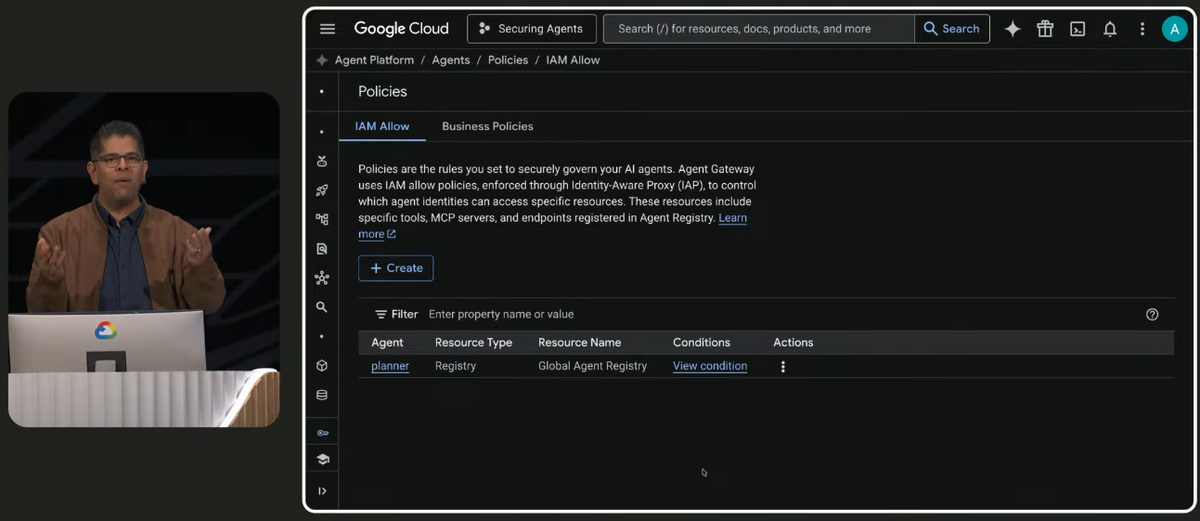Open the three-dot settings menu in header
The width and height of the screenshot is (1200, 521).
[1142, 29]
